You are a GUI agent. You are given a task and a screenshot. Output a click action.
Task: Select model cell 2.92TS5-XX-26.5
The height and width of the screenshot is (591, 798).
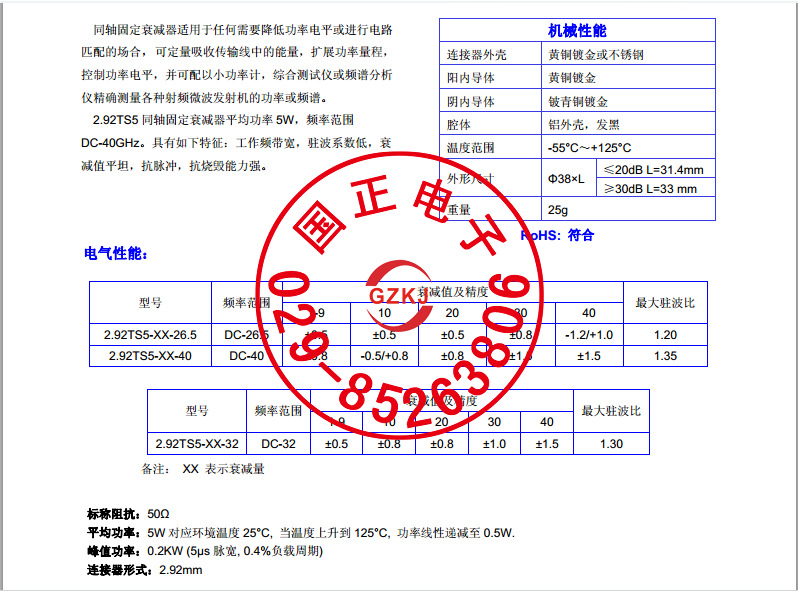150,335
